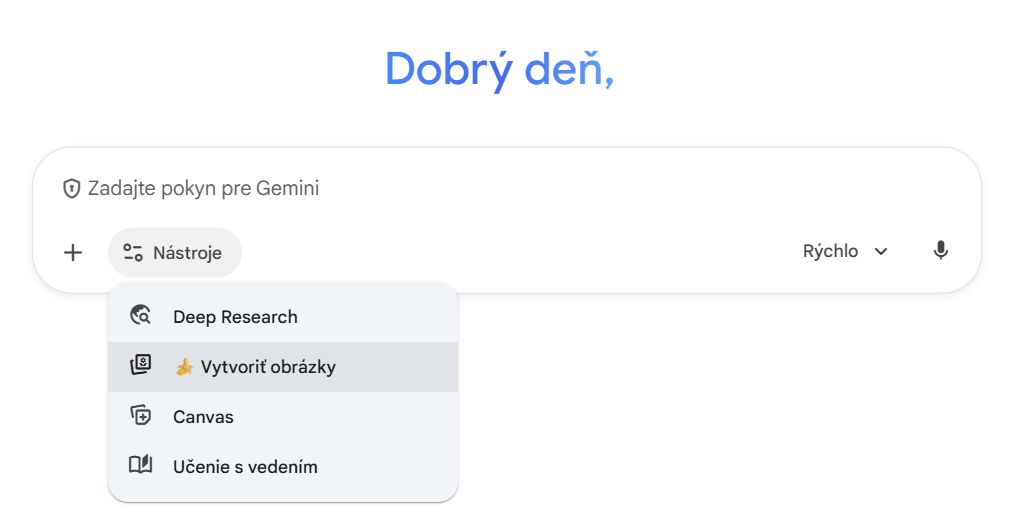Click the sliders icon in the Nástroje chip
The image size is (1033, 529).
133,252
